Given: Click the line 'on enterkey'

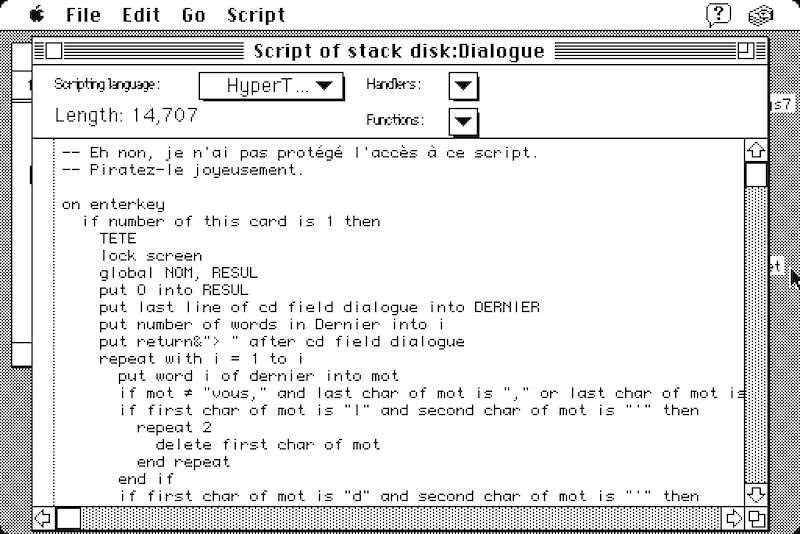Looking at the screenshot, I should pos(113,205).
